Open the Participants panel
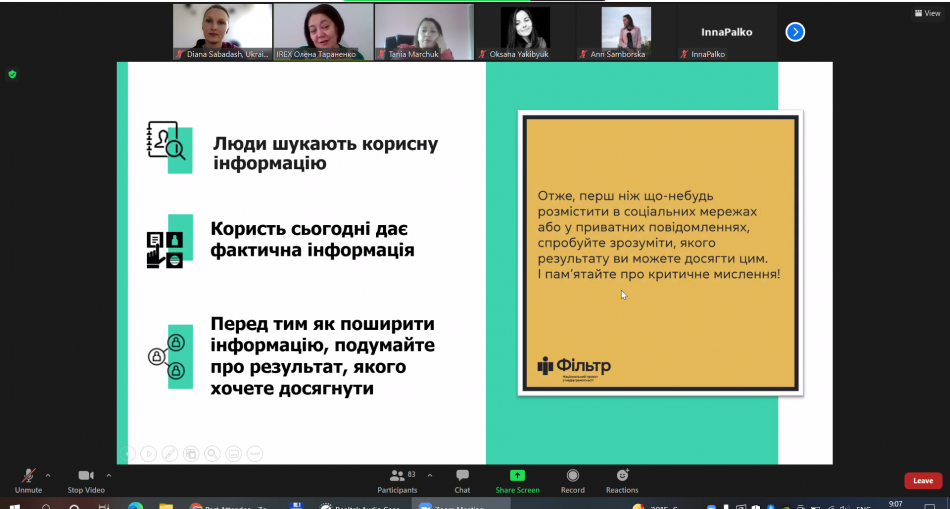This screenshot has width=950, height=509. (396, 476)
